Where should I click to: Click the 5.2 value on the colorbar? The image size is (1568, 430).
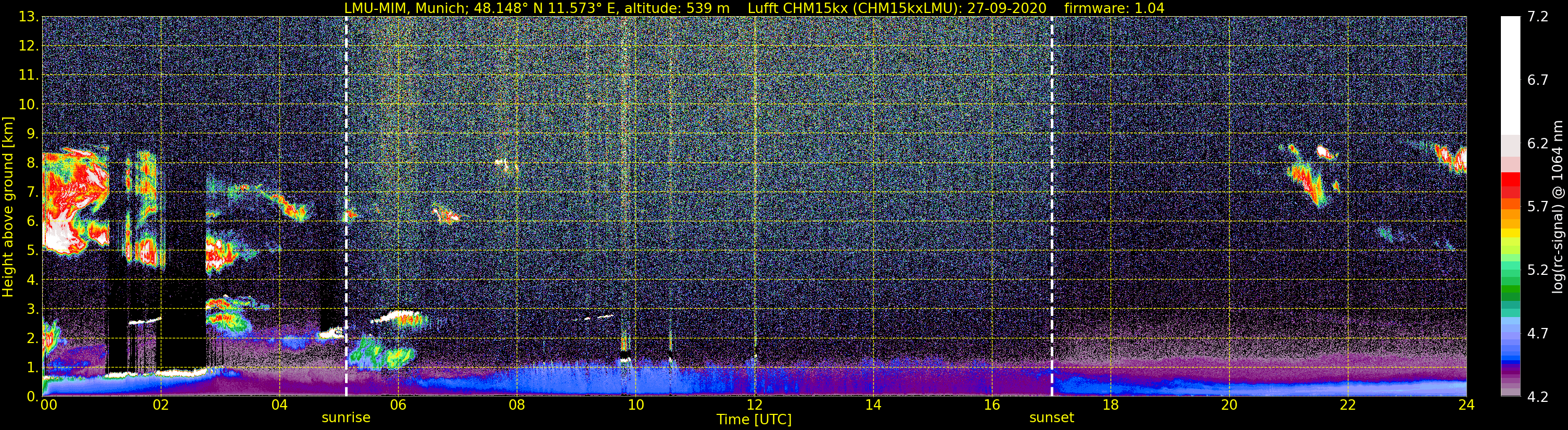[1538, 270]
